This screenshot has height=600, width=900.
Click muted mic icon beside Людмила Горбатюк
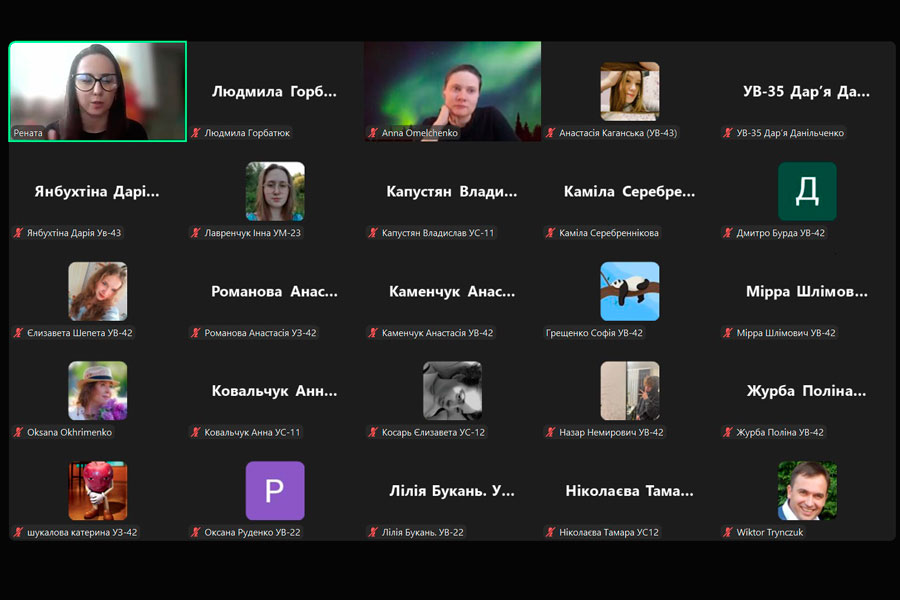(196, 133)
